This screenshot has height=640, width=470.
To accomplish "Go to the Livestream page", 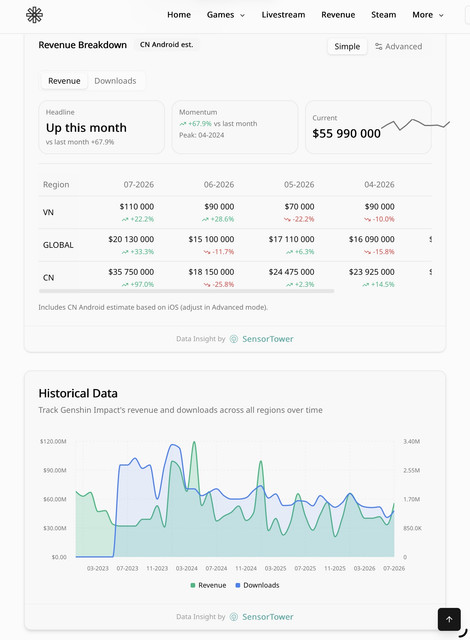I will [283, 15].
